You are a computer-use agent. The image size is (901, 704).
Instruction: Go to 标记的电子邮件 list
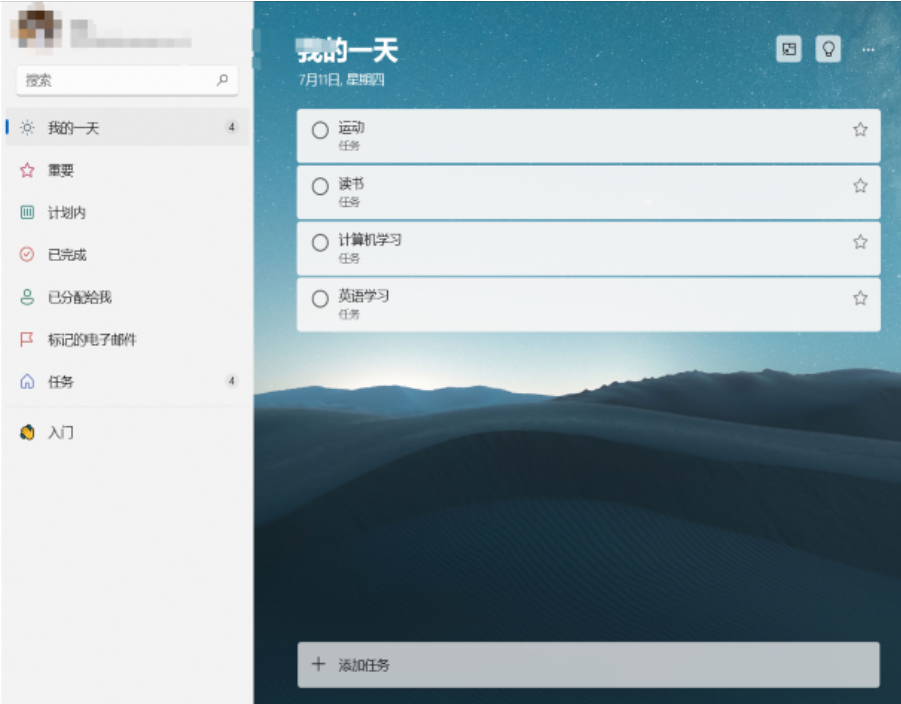point(92,340)
